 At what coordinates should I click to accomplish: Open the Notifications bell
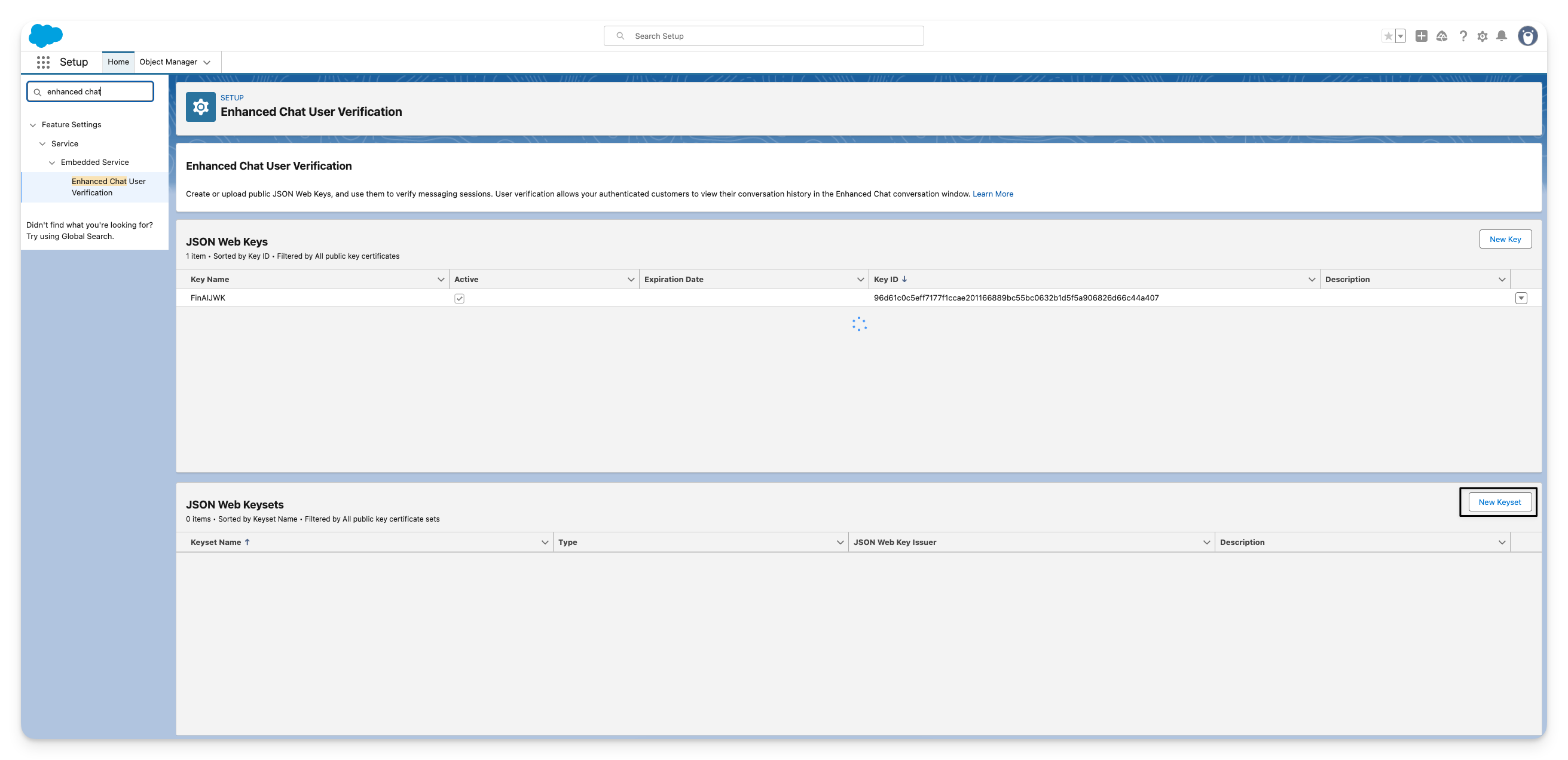(x=1502, y=36)
